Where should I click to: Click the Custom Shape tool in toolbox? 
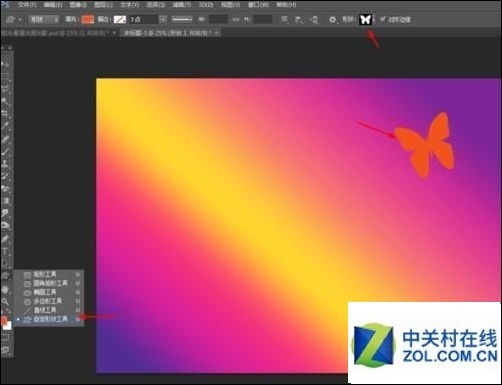(5, 276)
